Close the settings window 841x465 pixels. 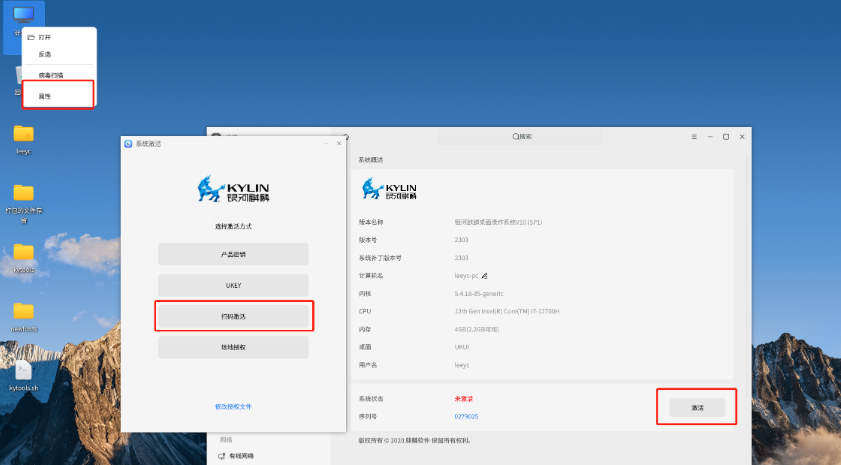pyautogui.click(x=742, y=137)
